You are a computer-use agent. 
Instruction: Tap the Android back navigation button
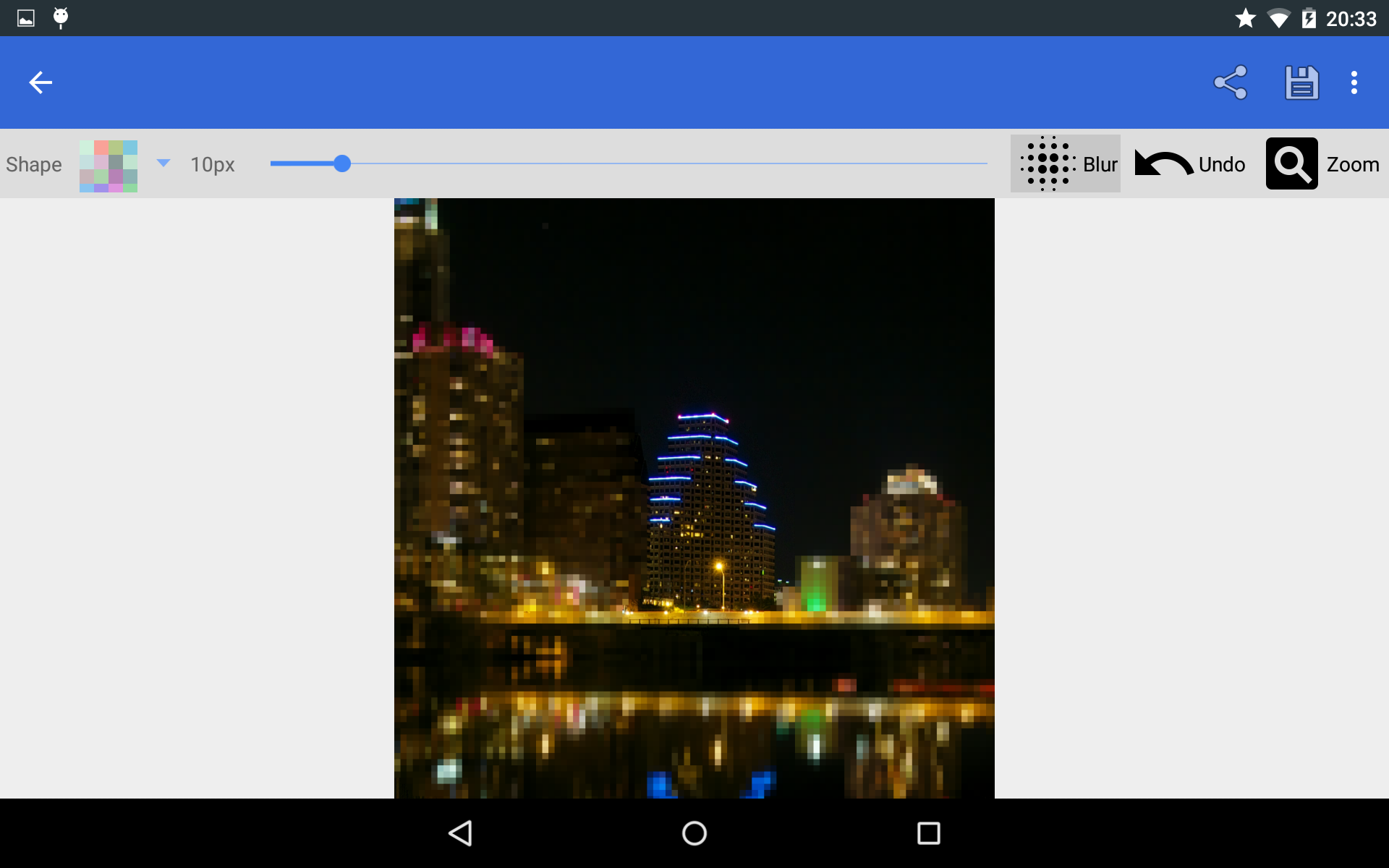pyautogui.click(x=461, y=833)
